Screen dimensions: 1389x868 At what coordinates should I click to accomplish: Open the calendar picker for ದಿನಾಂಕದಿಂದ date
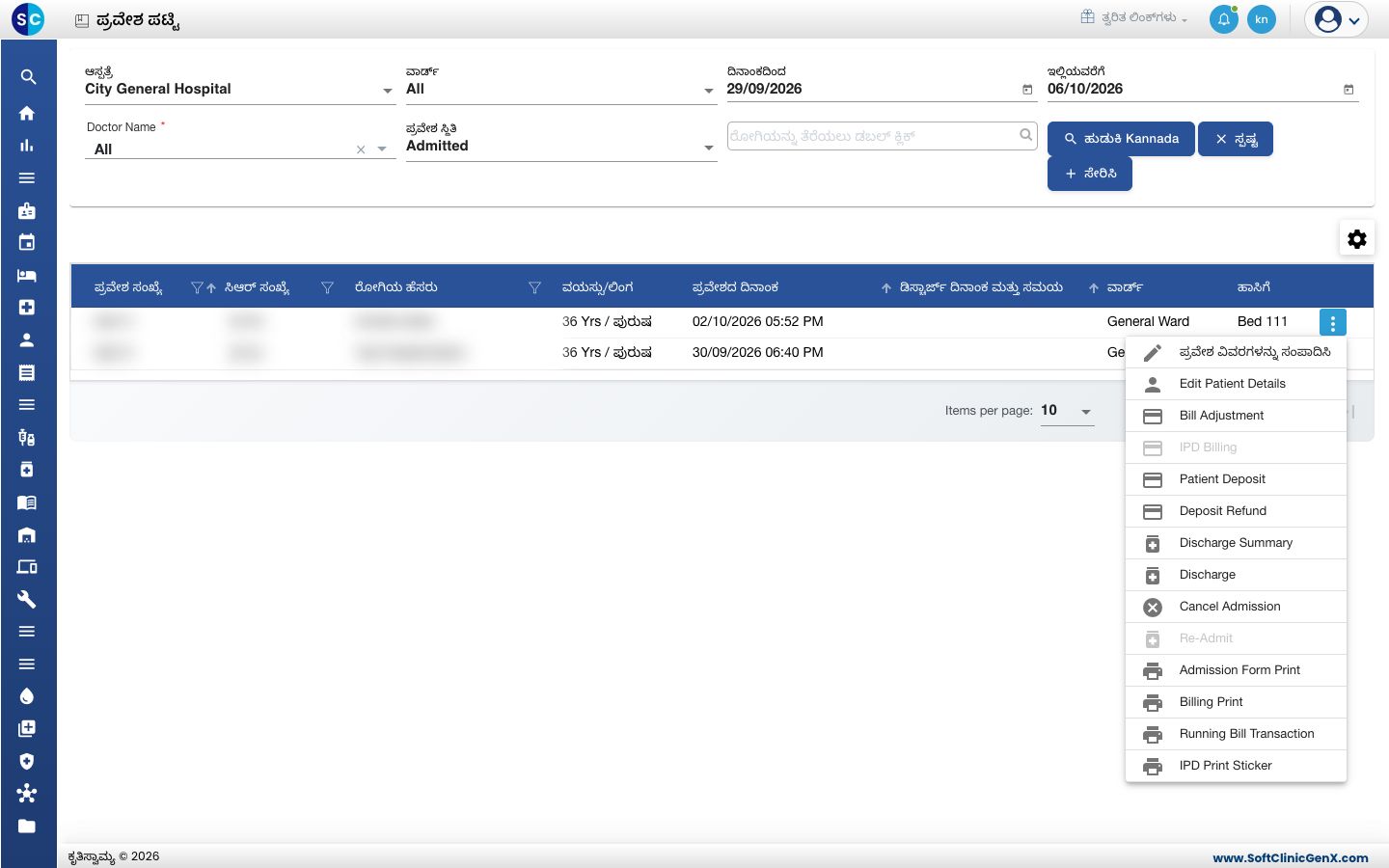[x=1027, y=90]
